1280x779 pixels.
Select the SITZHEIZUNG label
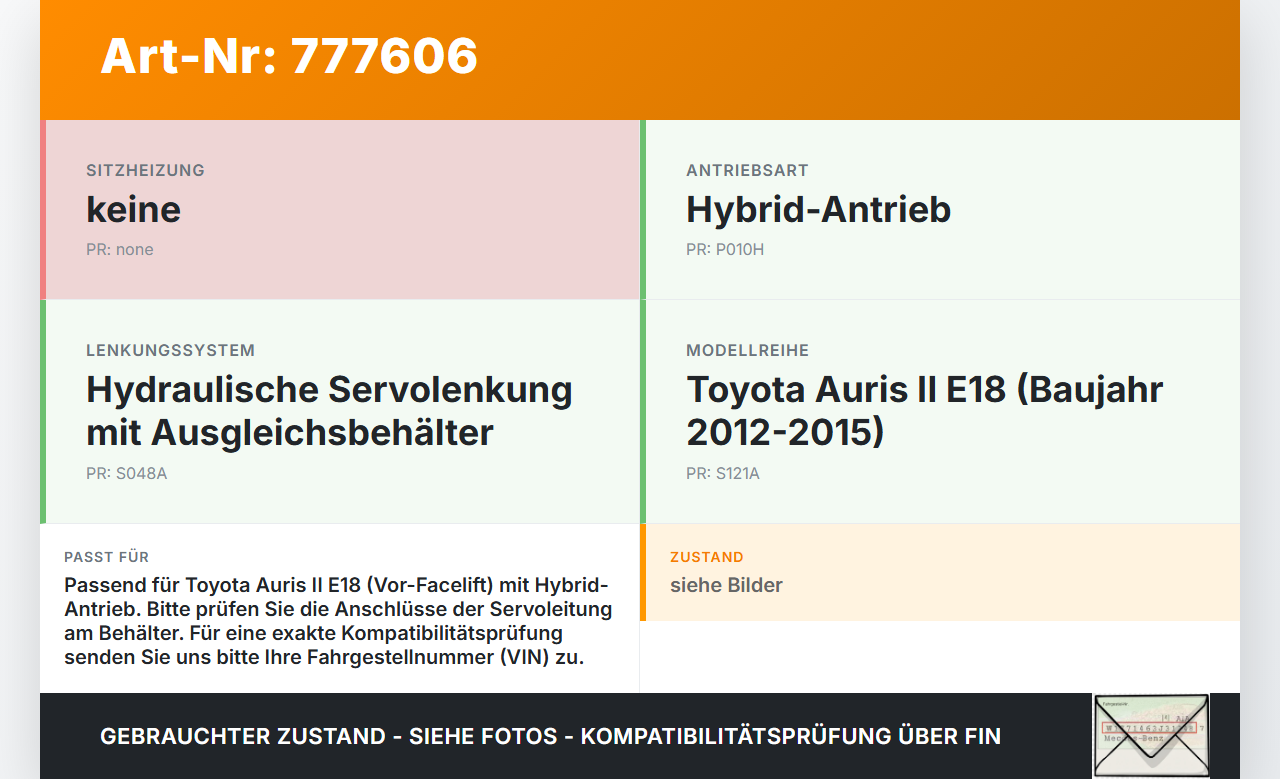click(x=145, y=170)
